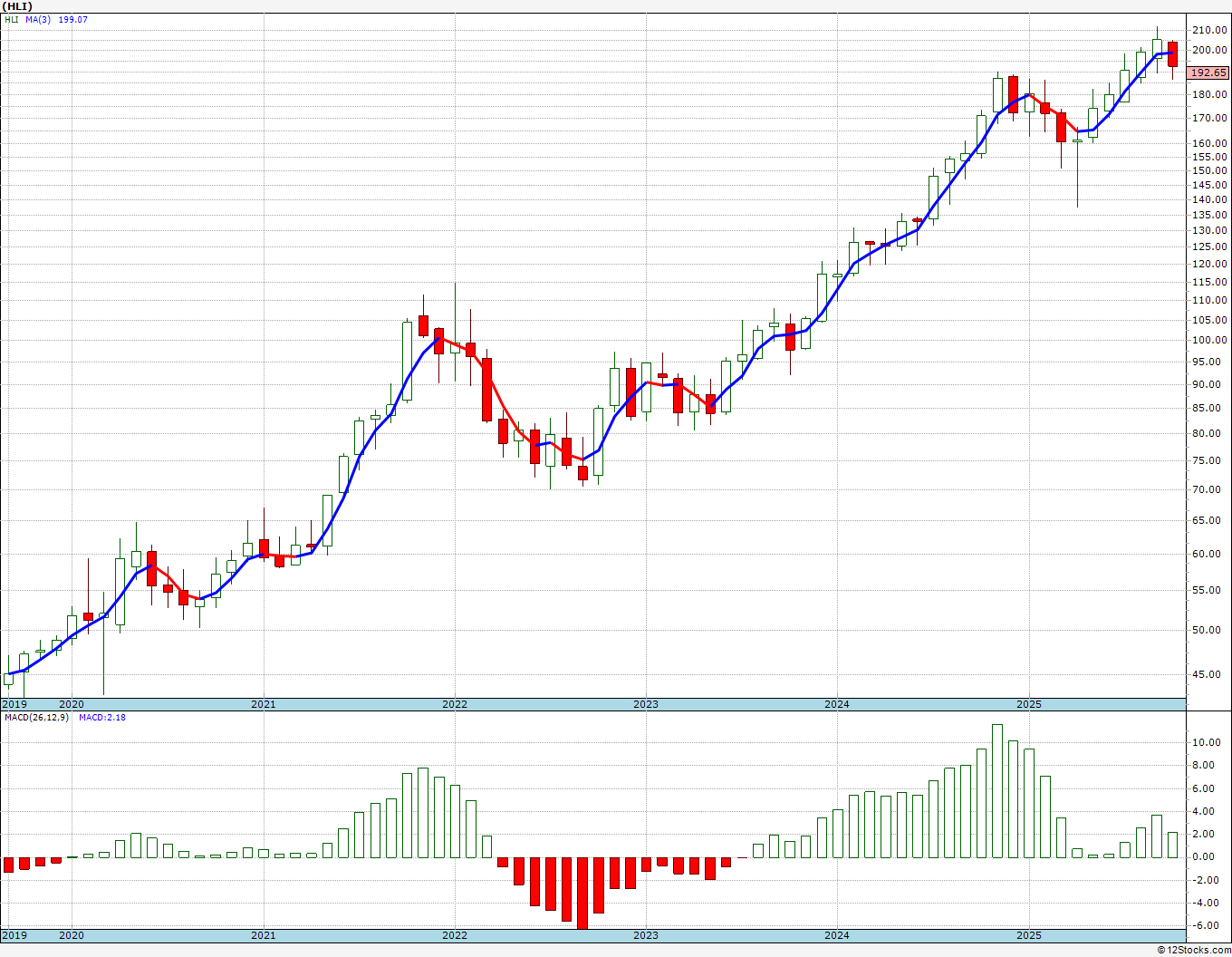Viewport: 1232px width, 957px height.
Task: Click 2023 on the MACD panel timeline
Action: tap(645, 935)
